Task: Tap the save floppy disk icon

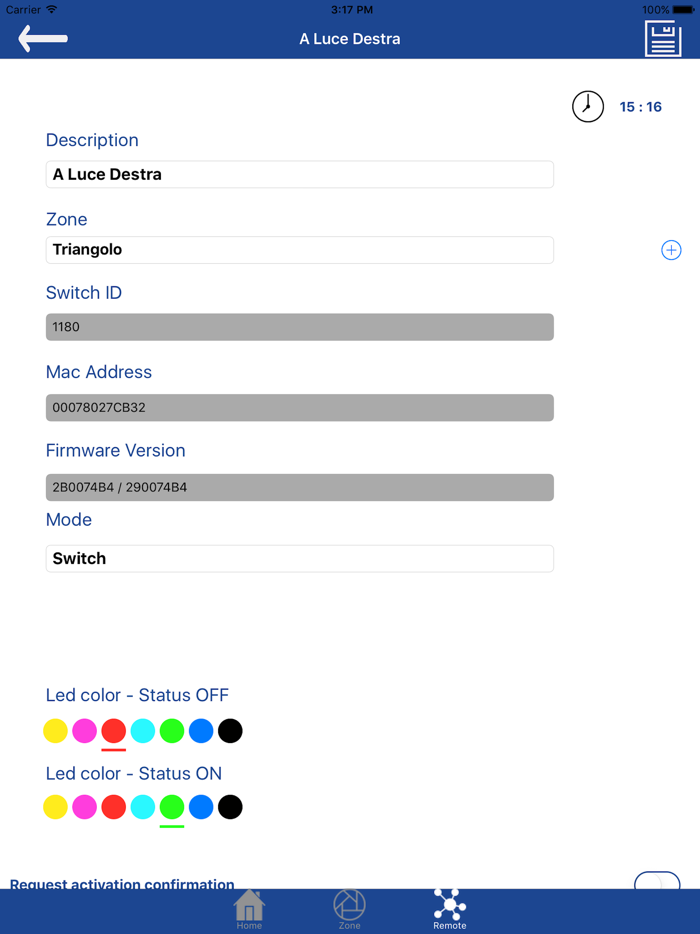Action: [x=663, y=40]
